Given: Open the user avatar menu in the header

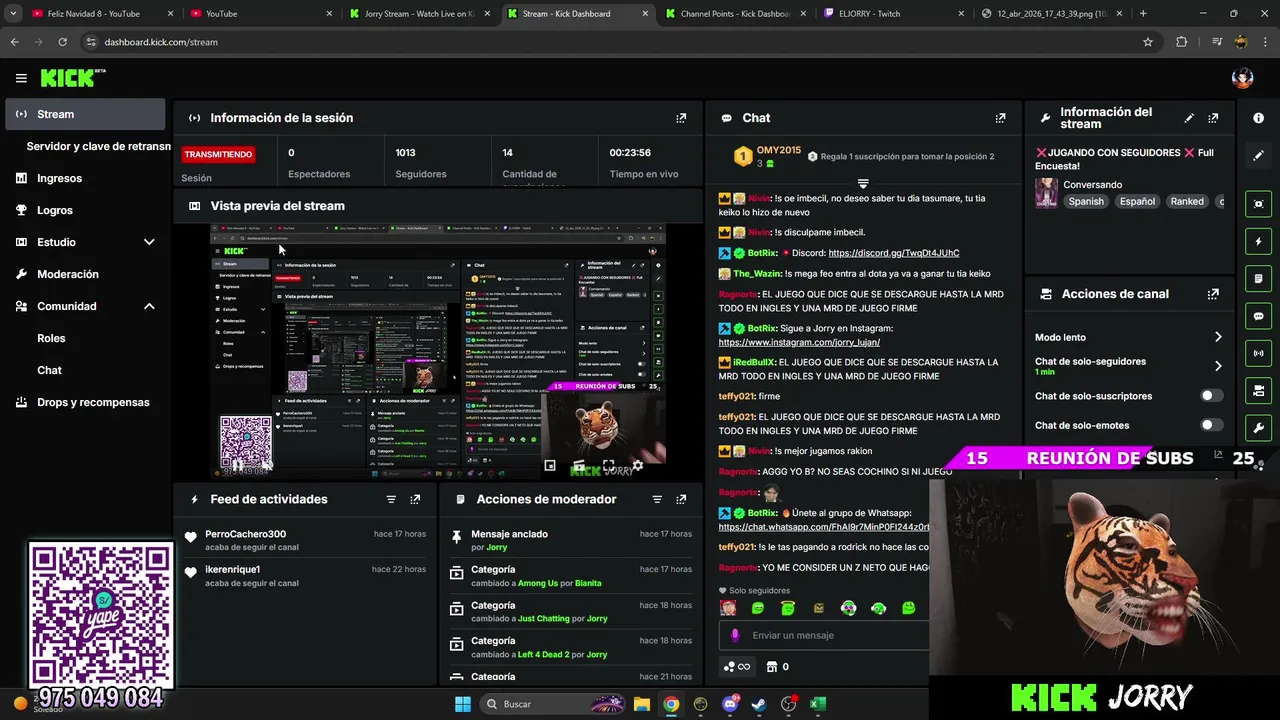Looking at the screenshot, I should [1242, 78].
